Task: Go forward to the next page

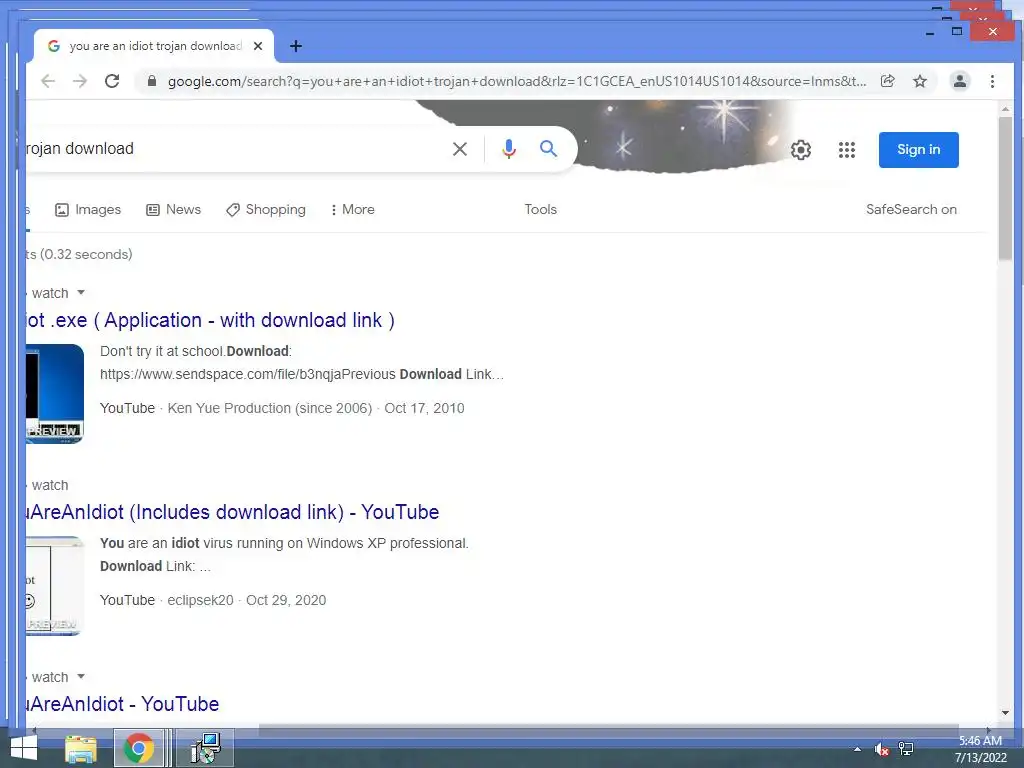Action: pyautogui.click(x=80, y=81)
